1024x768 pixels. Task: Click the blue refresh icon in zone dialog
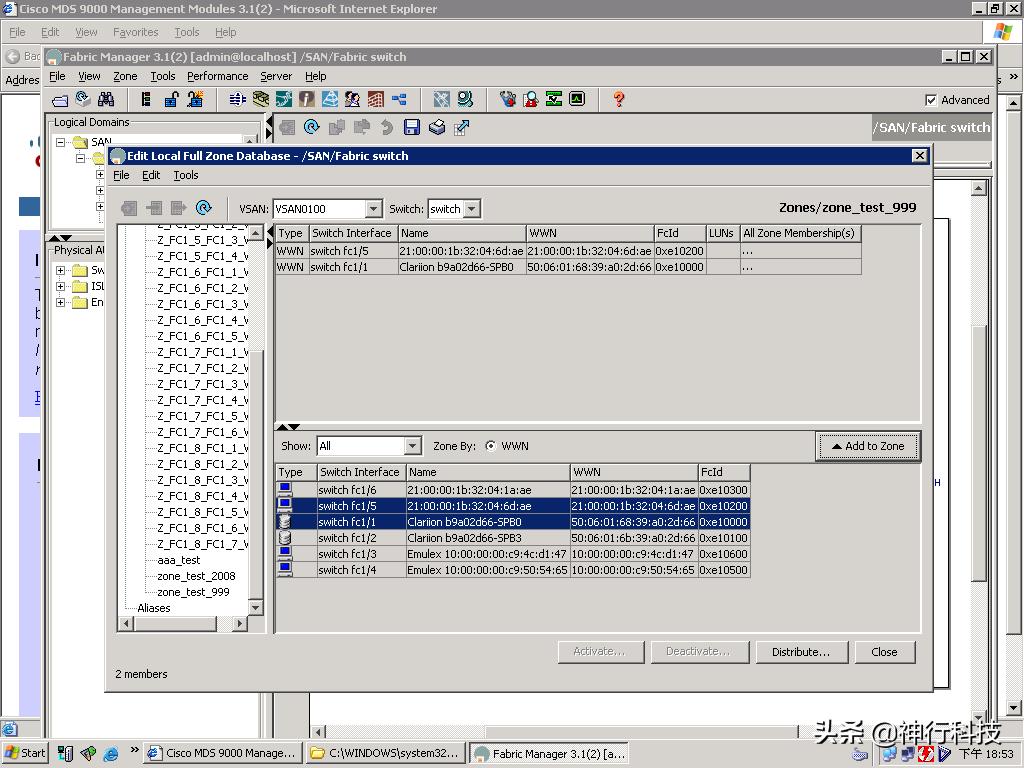[x=204, y=208]
